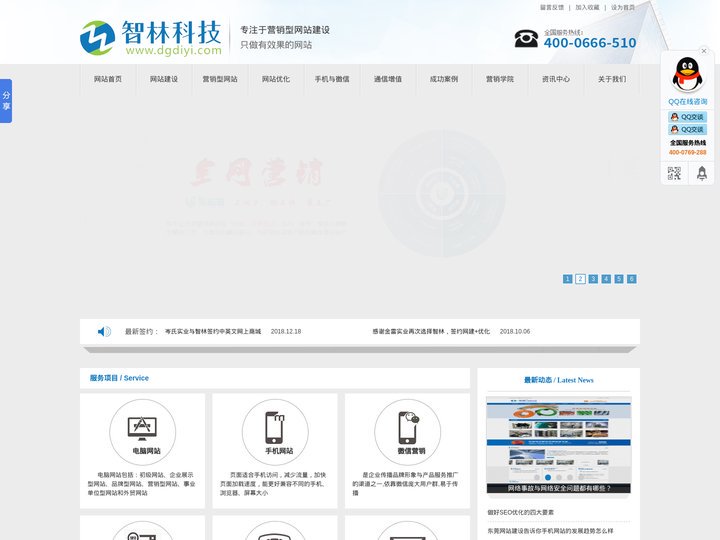720x540 pixels.
Task: Click QQ在线咨询 label
Action: point(687,101)
